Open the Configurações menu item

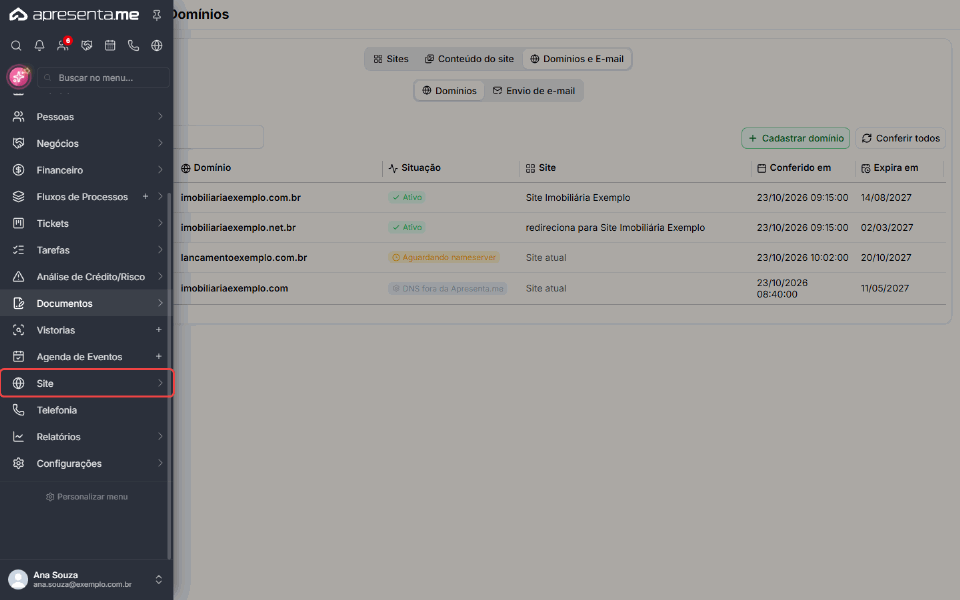pos(86,463)
